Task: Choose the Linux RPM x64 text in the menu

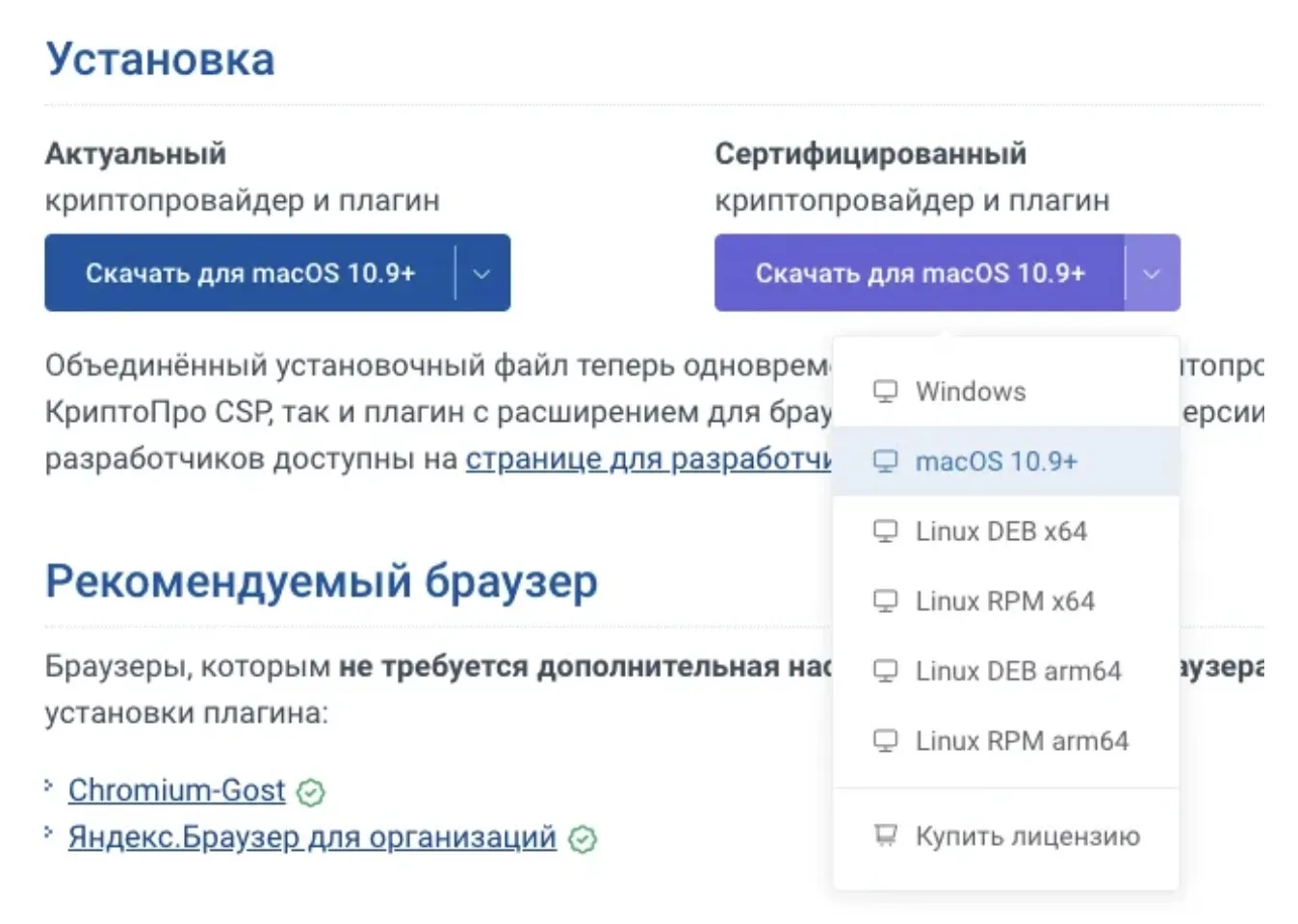Action: 1004,602
